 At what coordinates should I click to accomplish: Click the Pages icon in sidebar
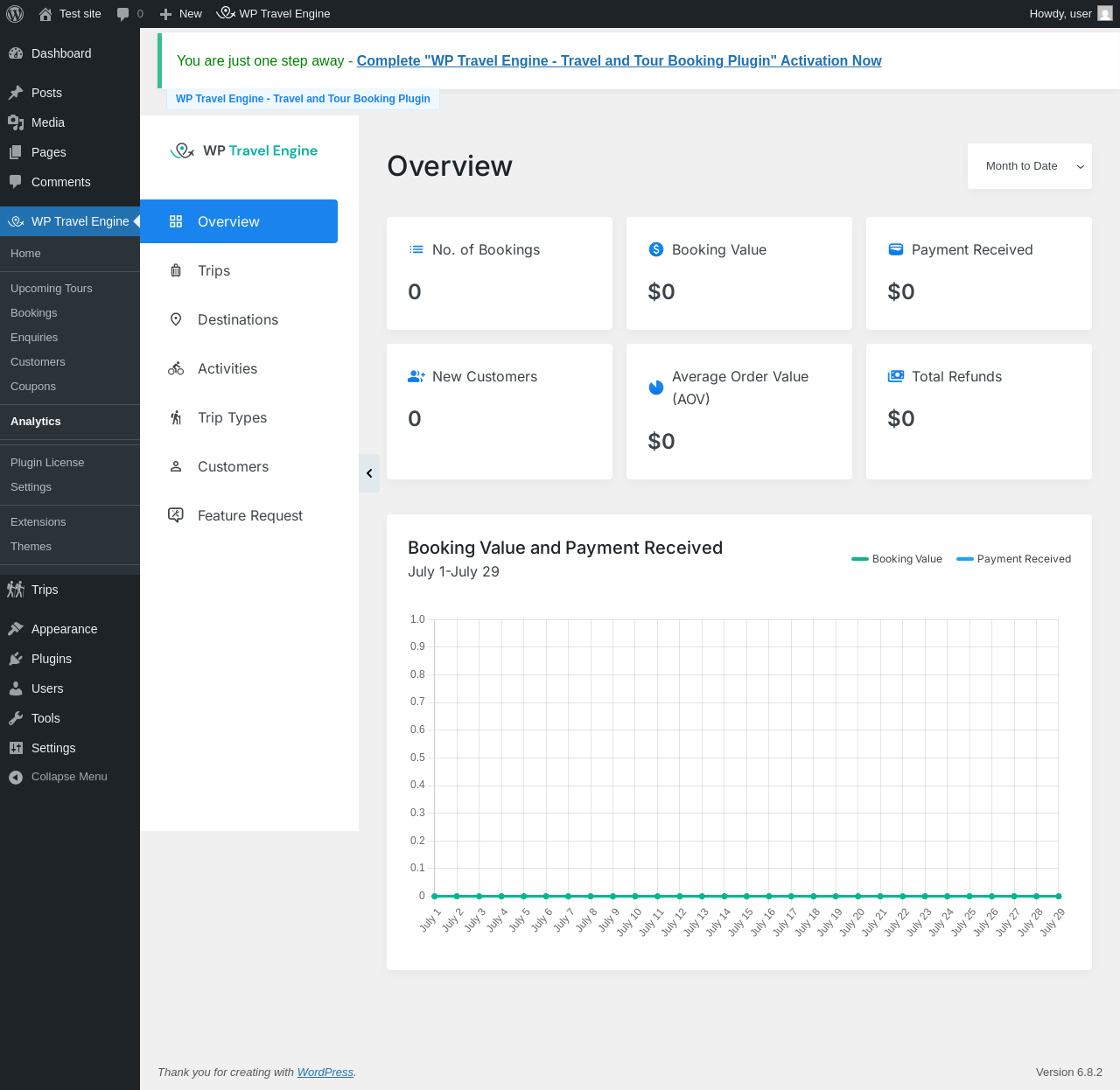tap(16, 152)
